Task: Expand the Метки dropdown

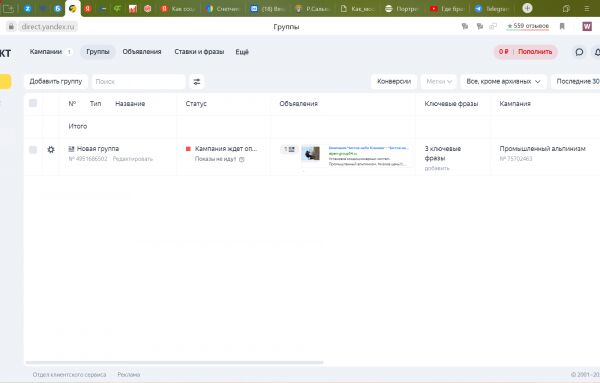Action: pos(439,81)
